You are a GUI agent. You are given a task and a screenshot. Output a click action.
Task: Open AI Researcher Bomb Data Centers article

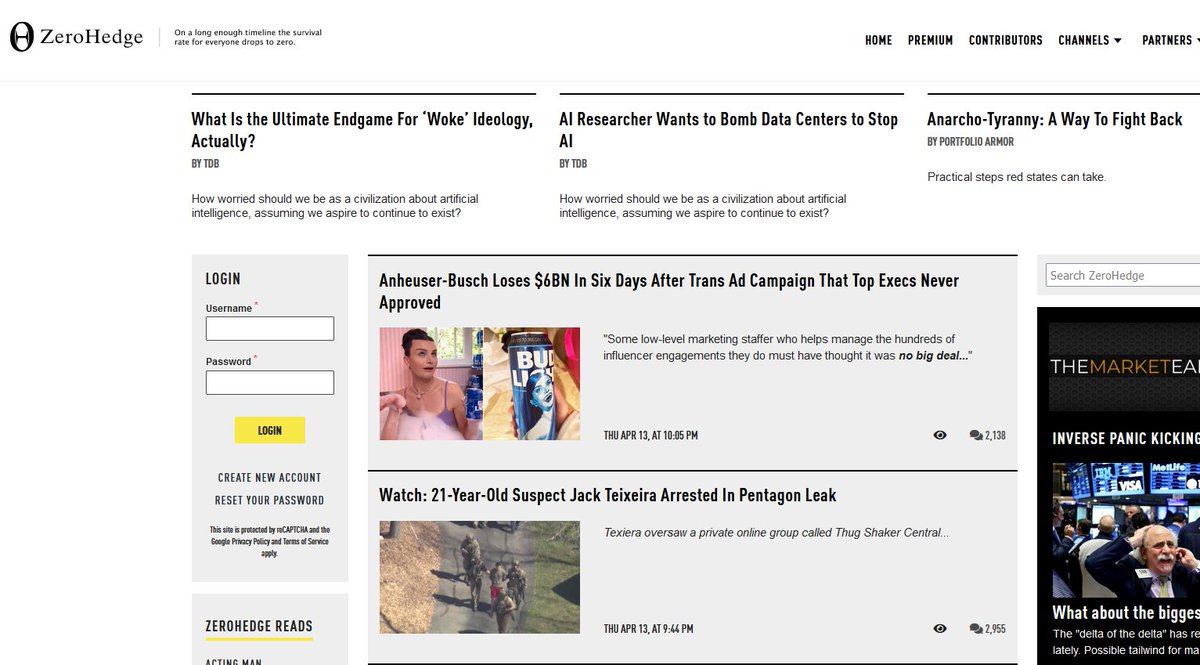[x=729, y=130]
